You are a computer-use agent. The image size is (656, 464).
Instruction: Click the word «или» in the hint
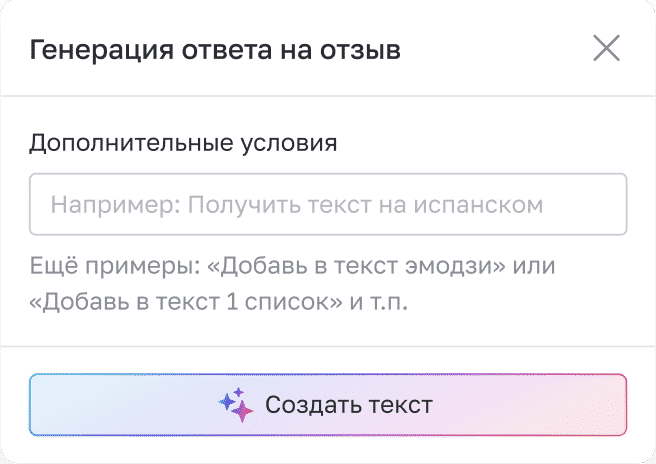(x=538, y=268)
